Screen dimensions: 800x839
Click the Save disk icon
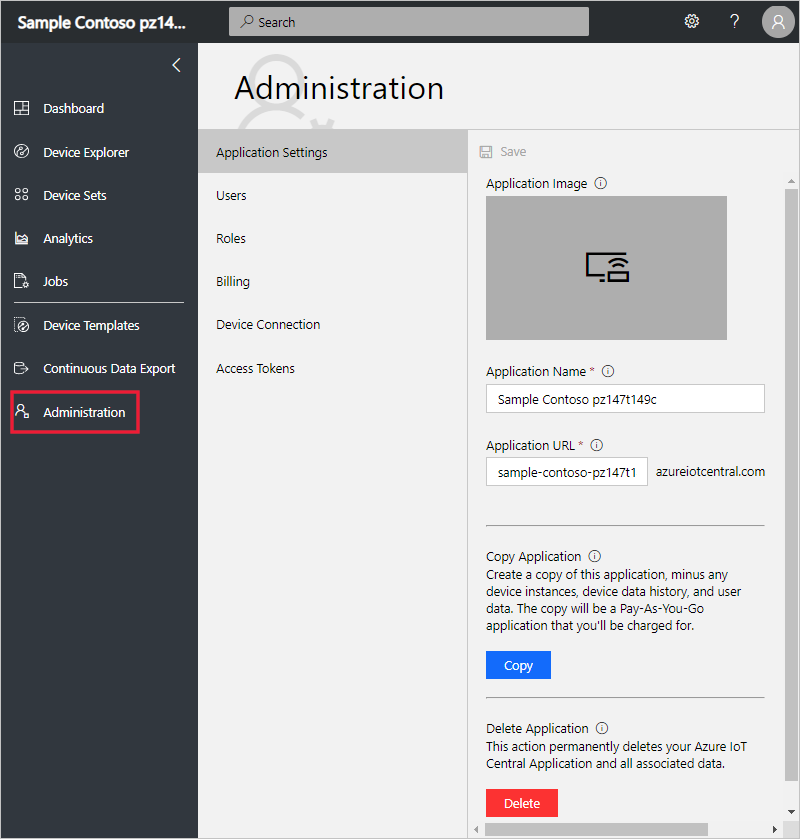click(485, 152)
